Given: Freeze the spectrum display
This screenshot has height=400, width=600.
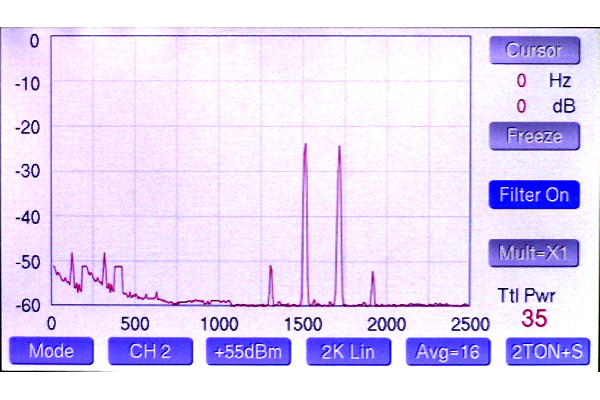Looking at the screenshot, I should (535, 136).
